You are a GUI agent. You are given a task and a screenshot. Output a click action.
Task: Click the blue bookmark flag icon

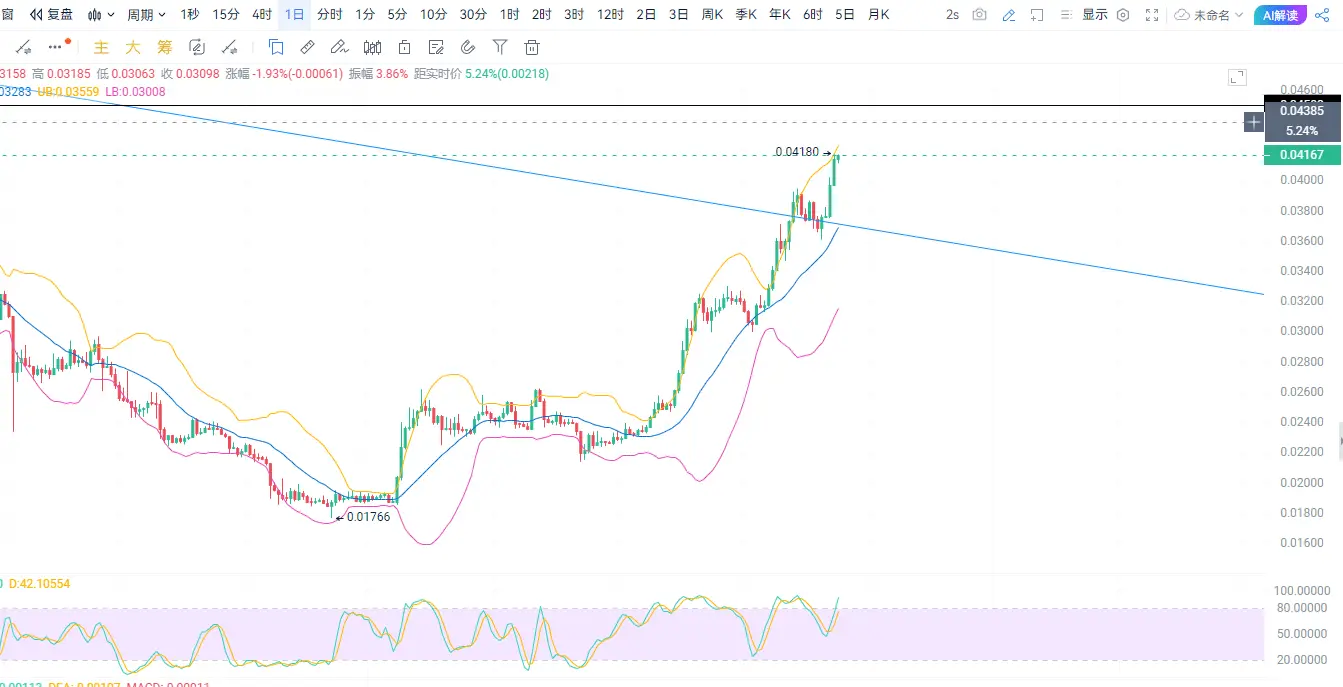pyautogui.click(x=275, y=47)
